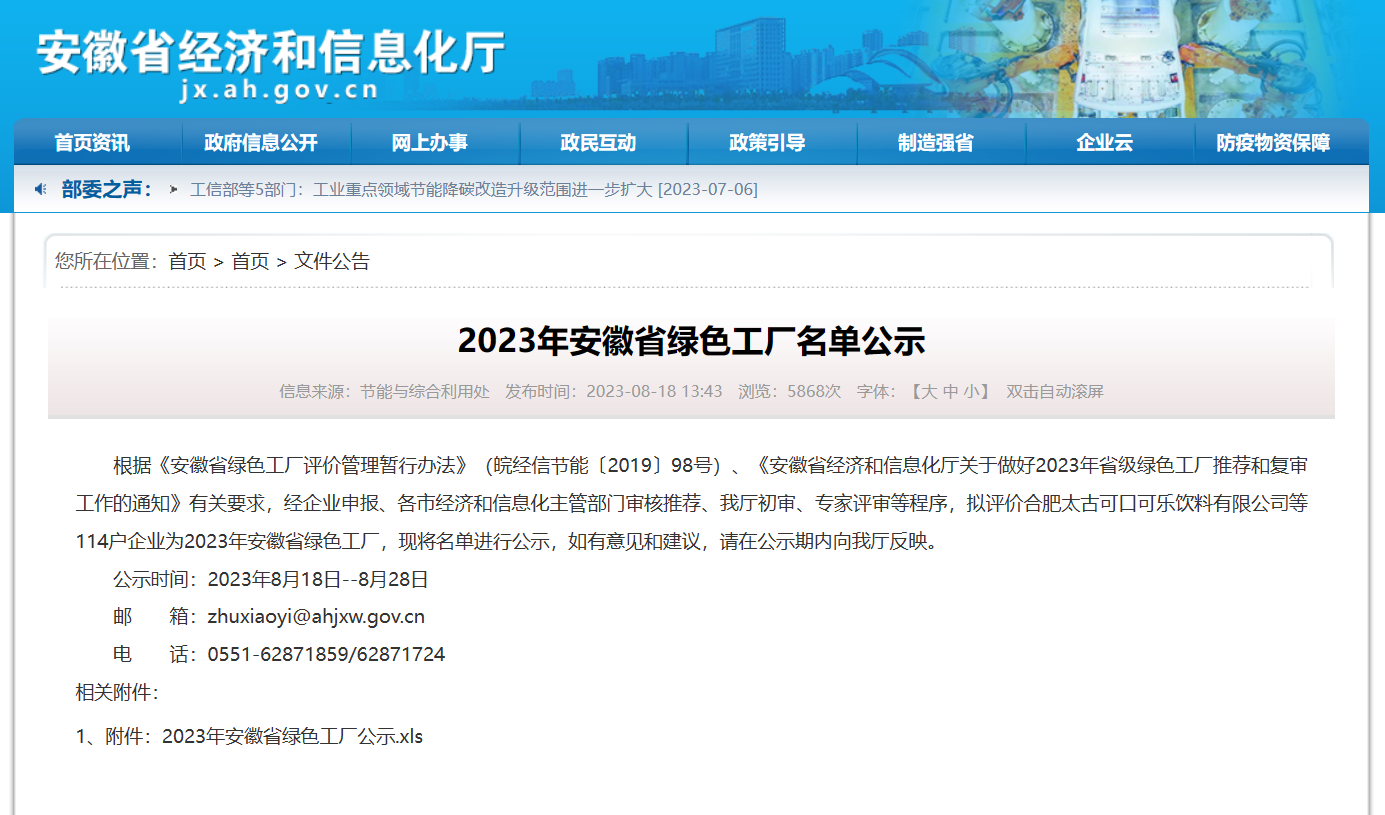Screen dimensions: 1385x815
Task: Go to the 网上办事 section
Action: tap(429, 143)
